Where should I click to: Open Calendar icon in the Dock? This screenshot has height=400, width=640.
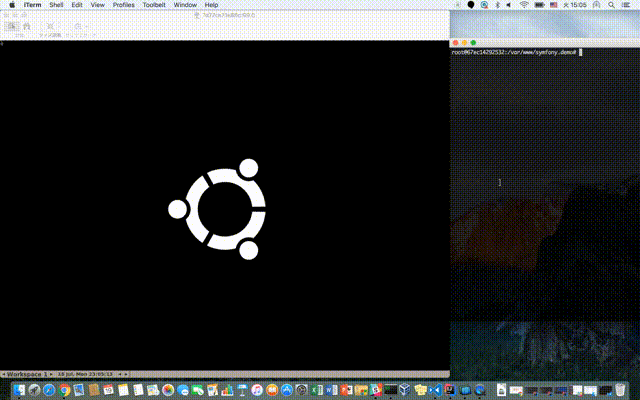click(108, 390)
